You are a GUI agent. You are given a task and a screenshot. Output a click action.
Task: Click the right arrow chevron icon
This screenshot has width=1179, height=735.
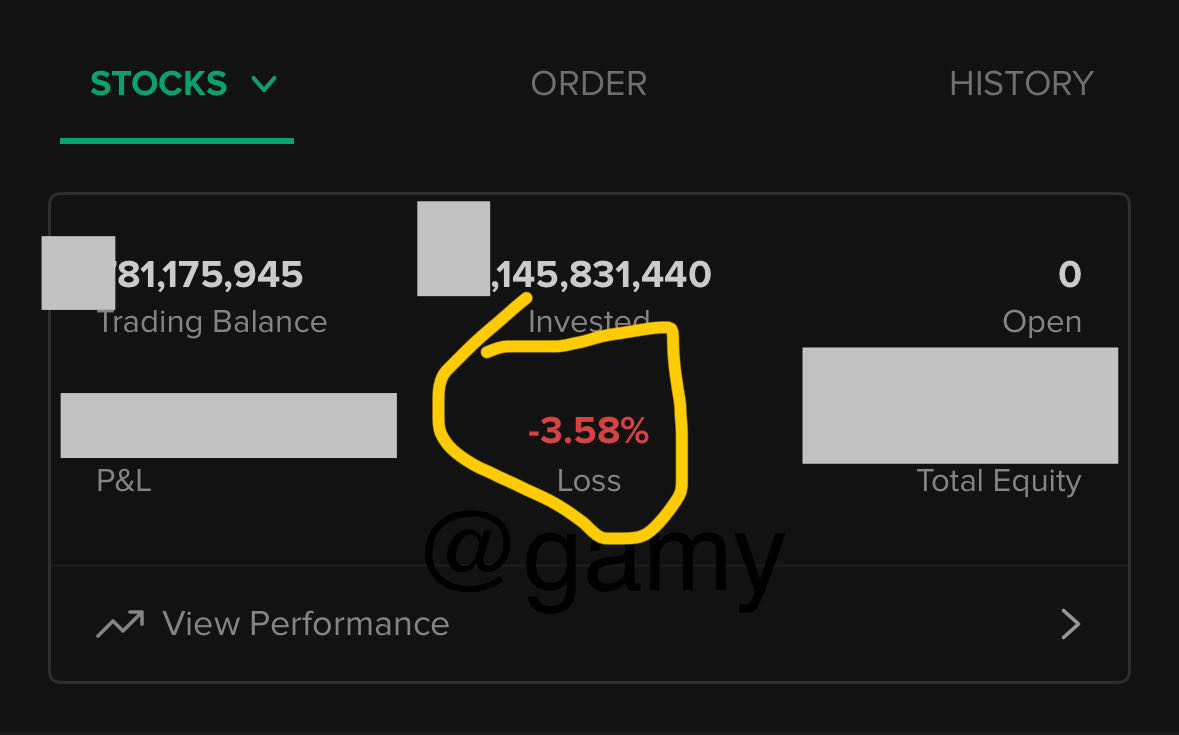point(1070,625)
